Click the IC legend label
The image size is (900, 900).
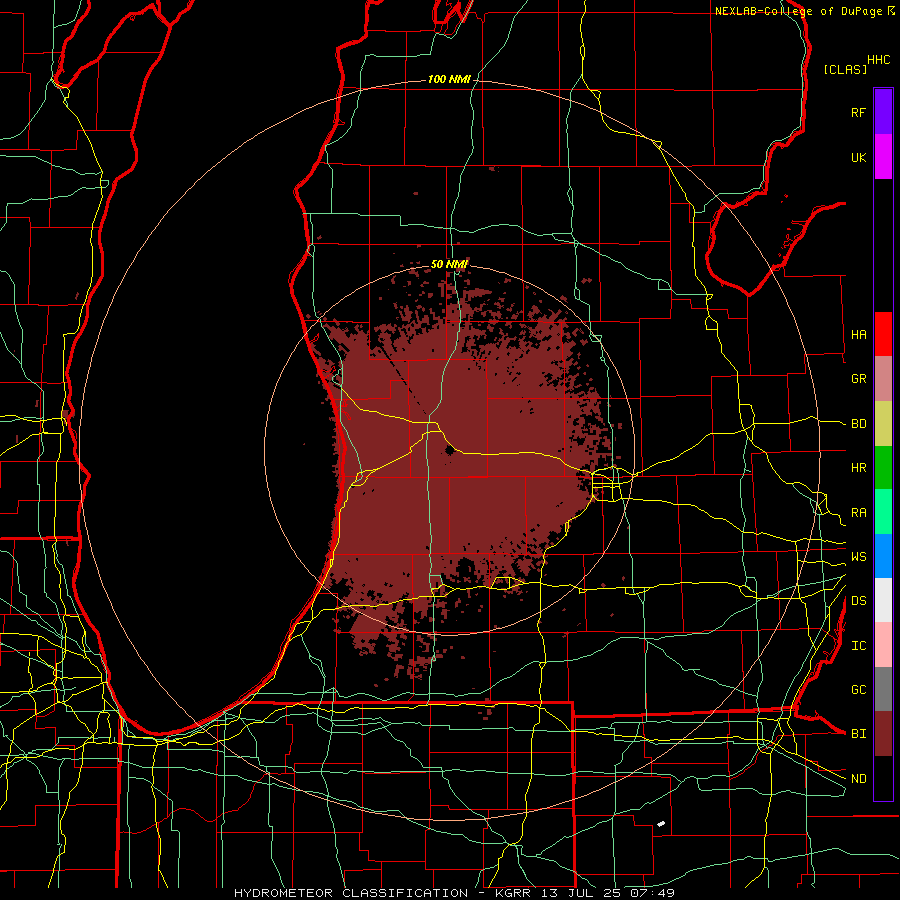(x=858, y=646)
